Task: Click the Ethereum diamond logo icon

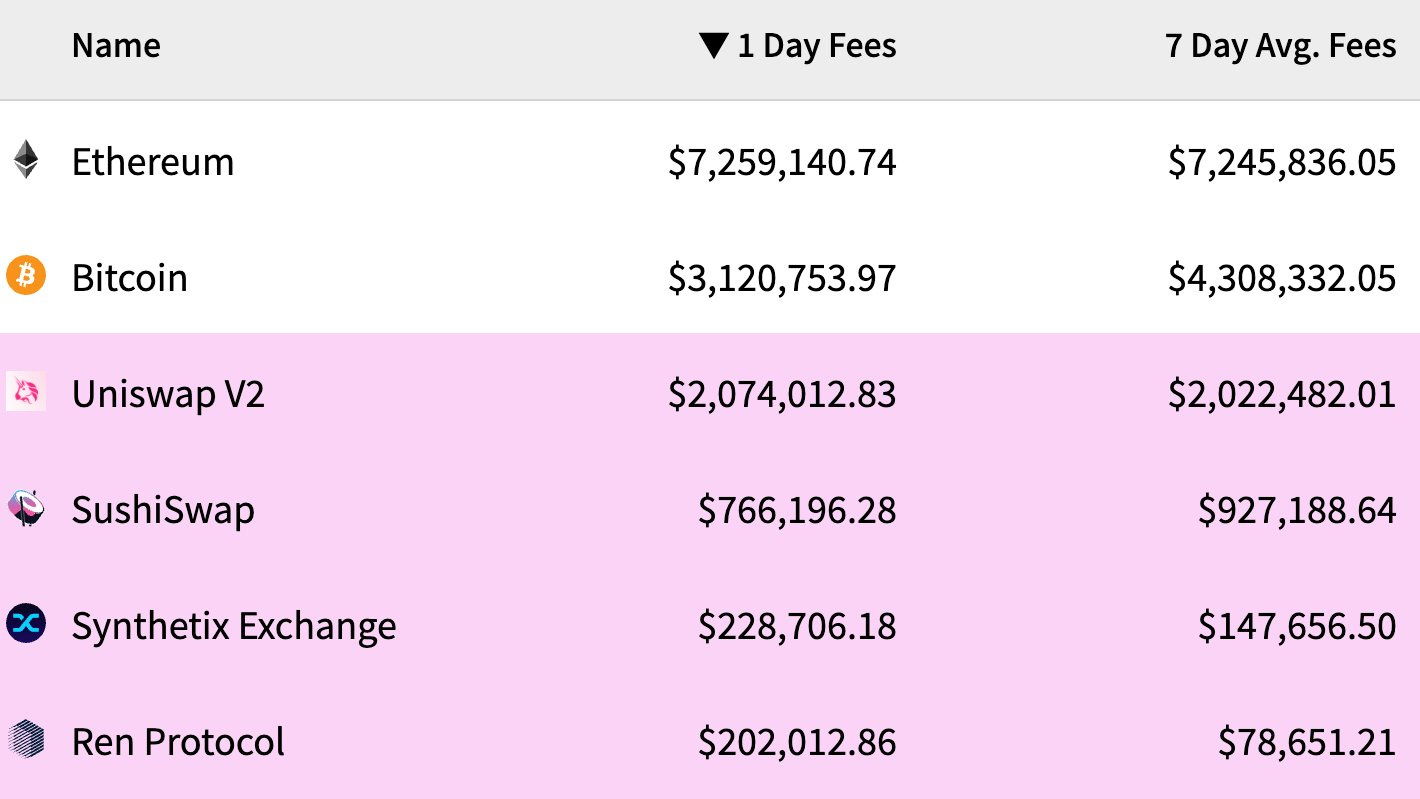Action: pos(26,160)
